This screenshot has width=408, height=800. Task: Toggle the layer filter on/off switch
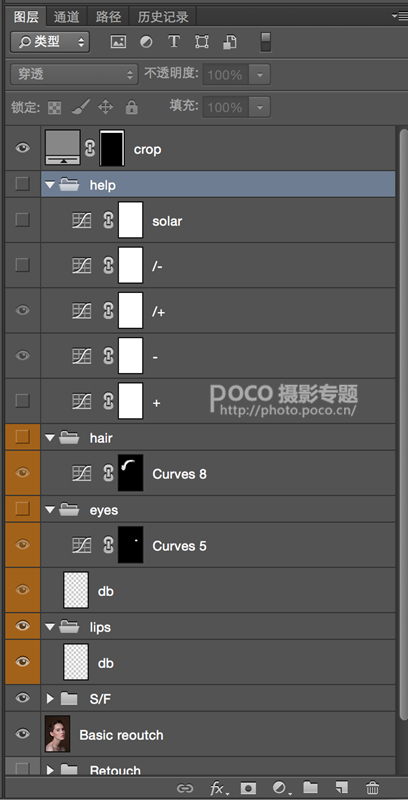(266, 42)
